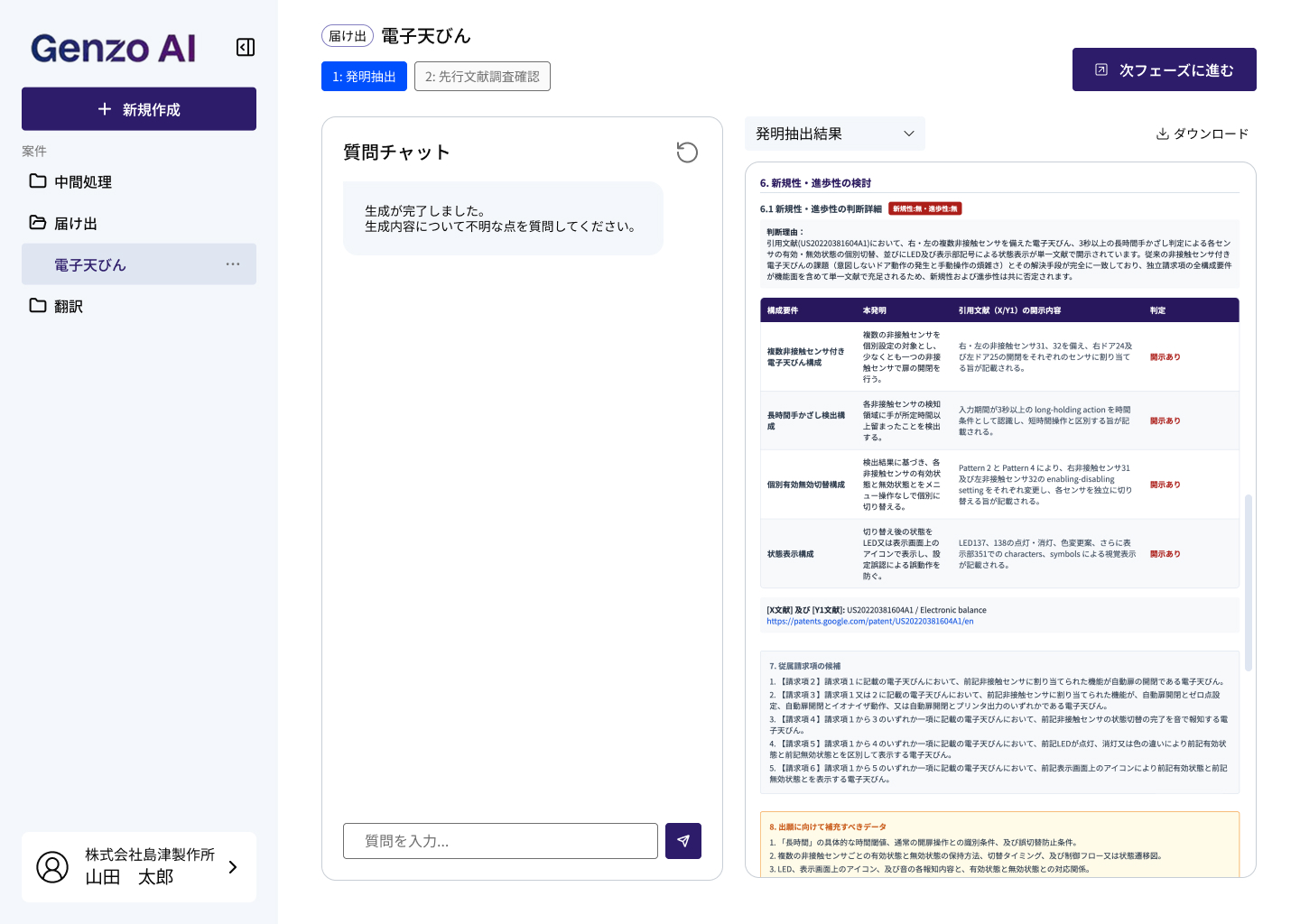Open the 中間処理 folder icon
The height and width of the screenshot is (924, 1300).
[37, 181]
